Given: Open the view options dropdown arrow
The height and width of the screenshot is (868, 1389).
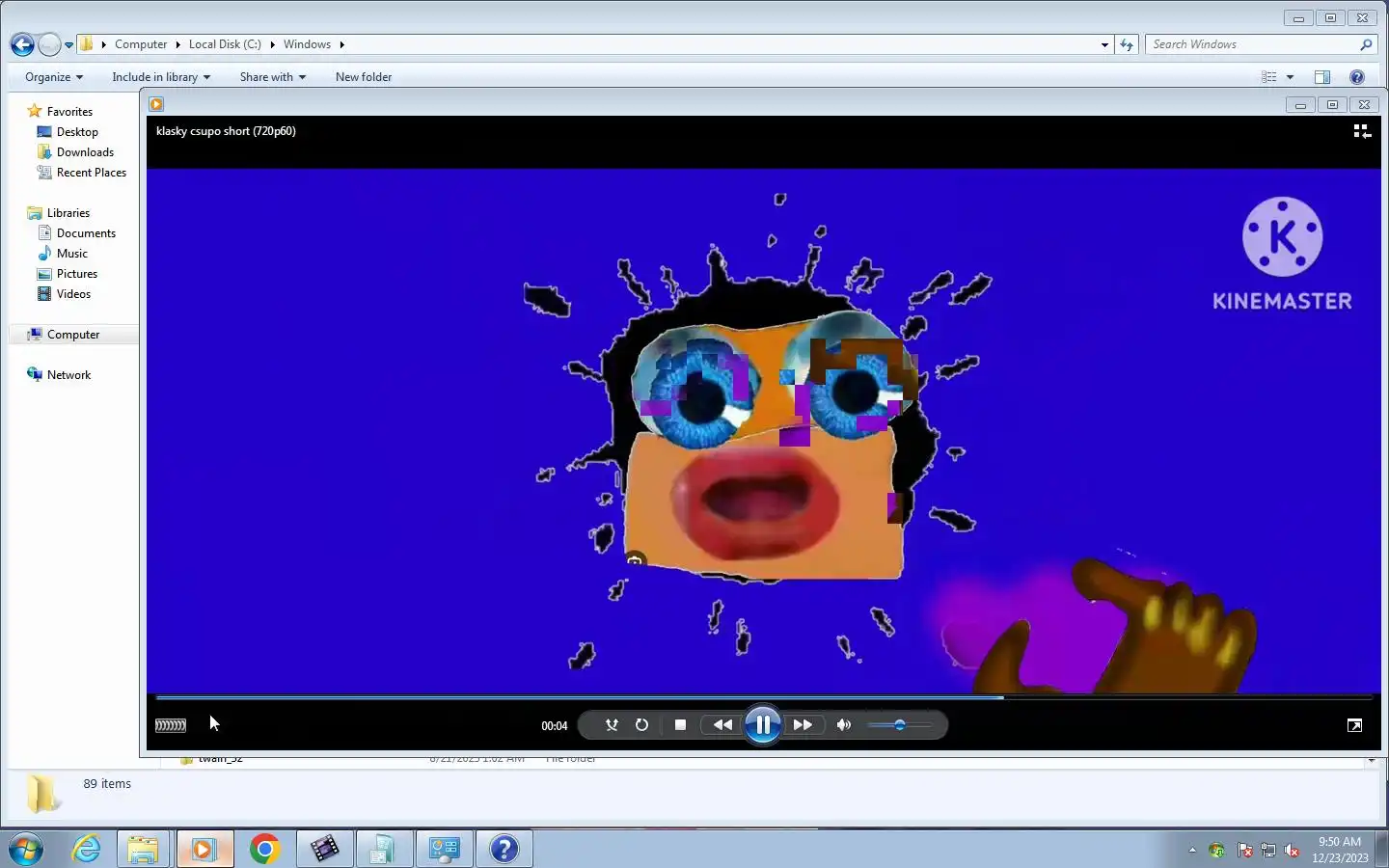Looking at the screenshot, I should click(x=1290, y=77).
